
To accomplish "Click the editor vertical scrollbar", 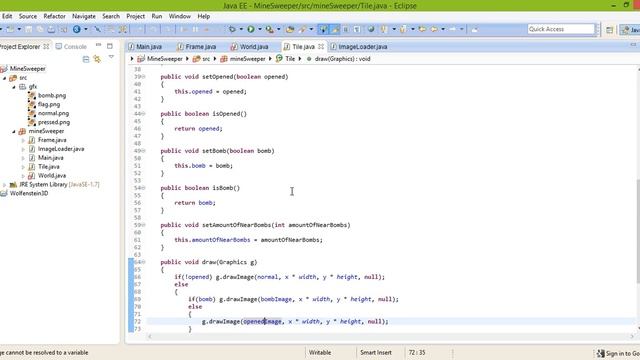I will [638, 230].
